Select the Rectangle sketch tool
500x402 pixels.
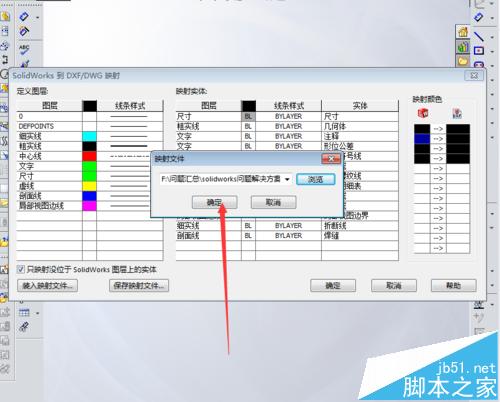coord(479,51)
